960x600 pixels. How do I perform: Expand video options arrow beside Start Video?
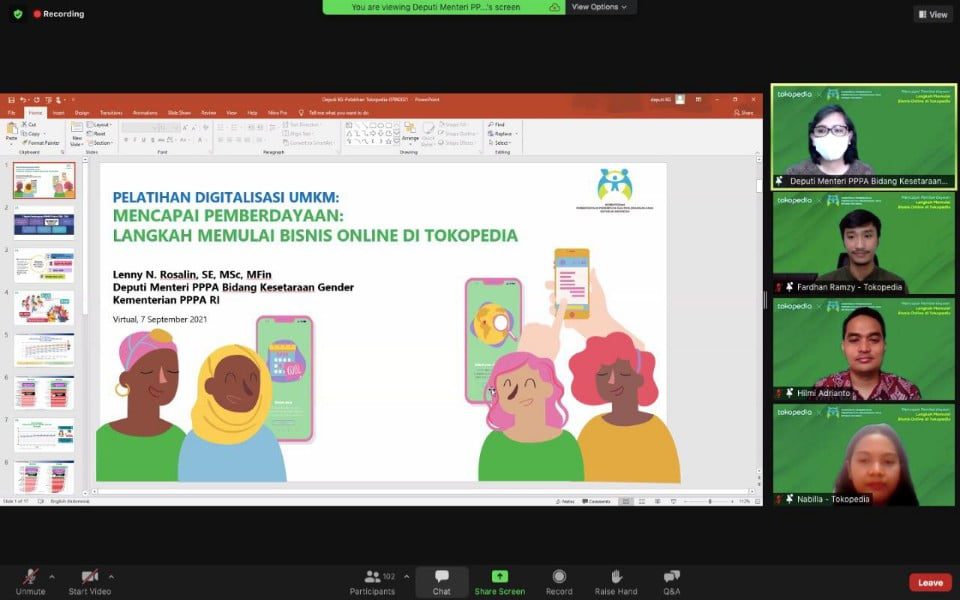point(111,577)
